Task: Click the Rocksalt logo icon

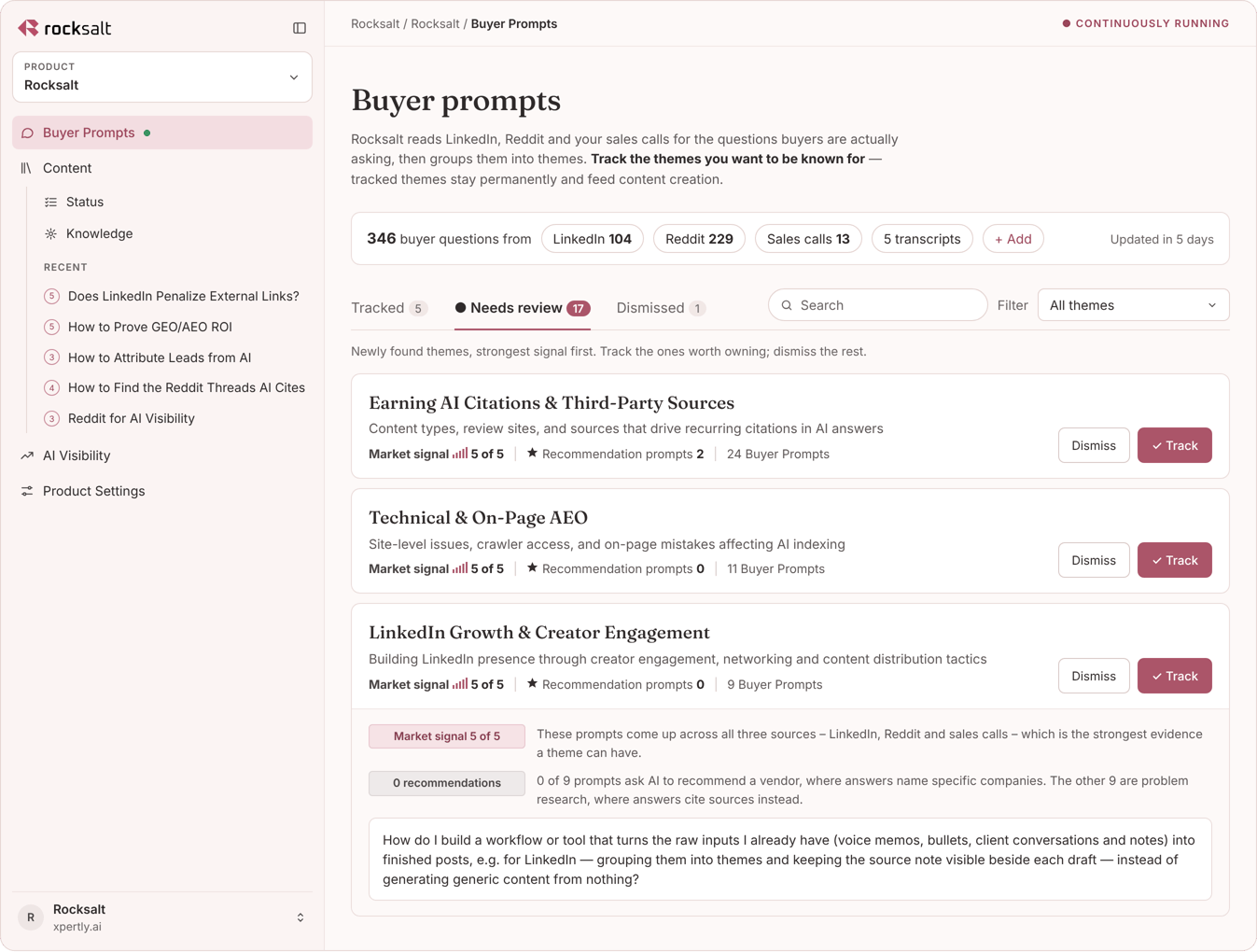Action: click(x=29, y=28)
